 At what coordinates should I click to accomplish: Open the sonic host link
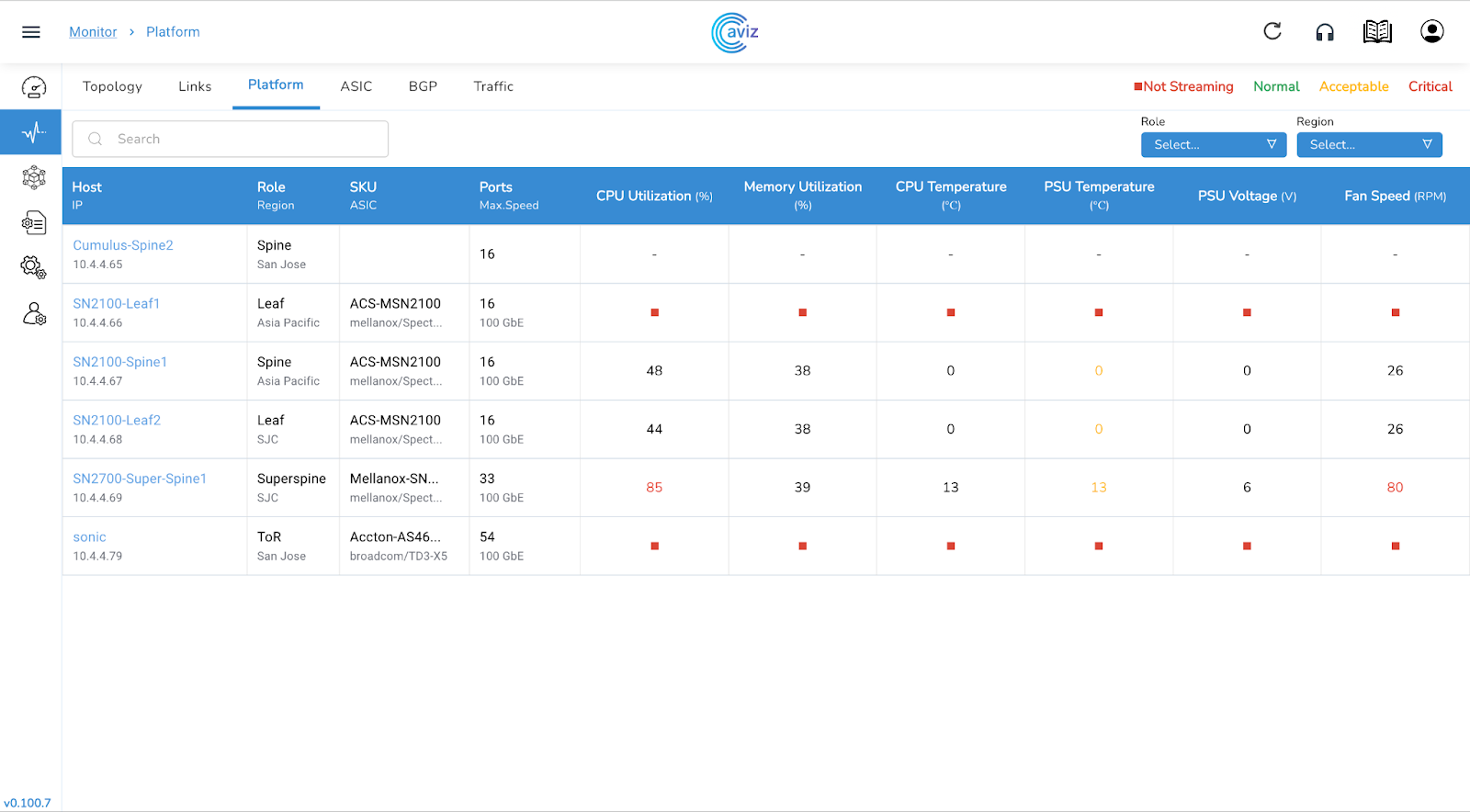(90, 537)
